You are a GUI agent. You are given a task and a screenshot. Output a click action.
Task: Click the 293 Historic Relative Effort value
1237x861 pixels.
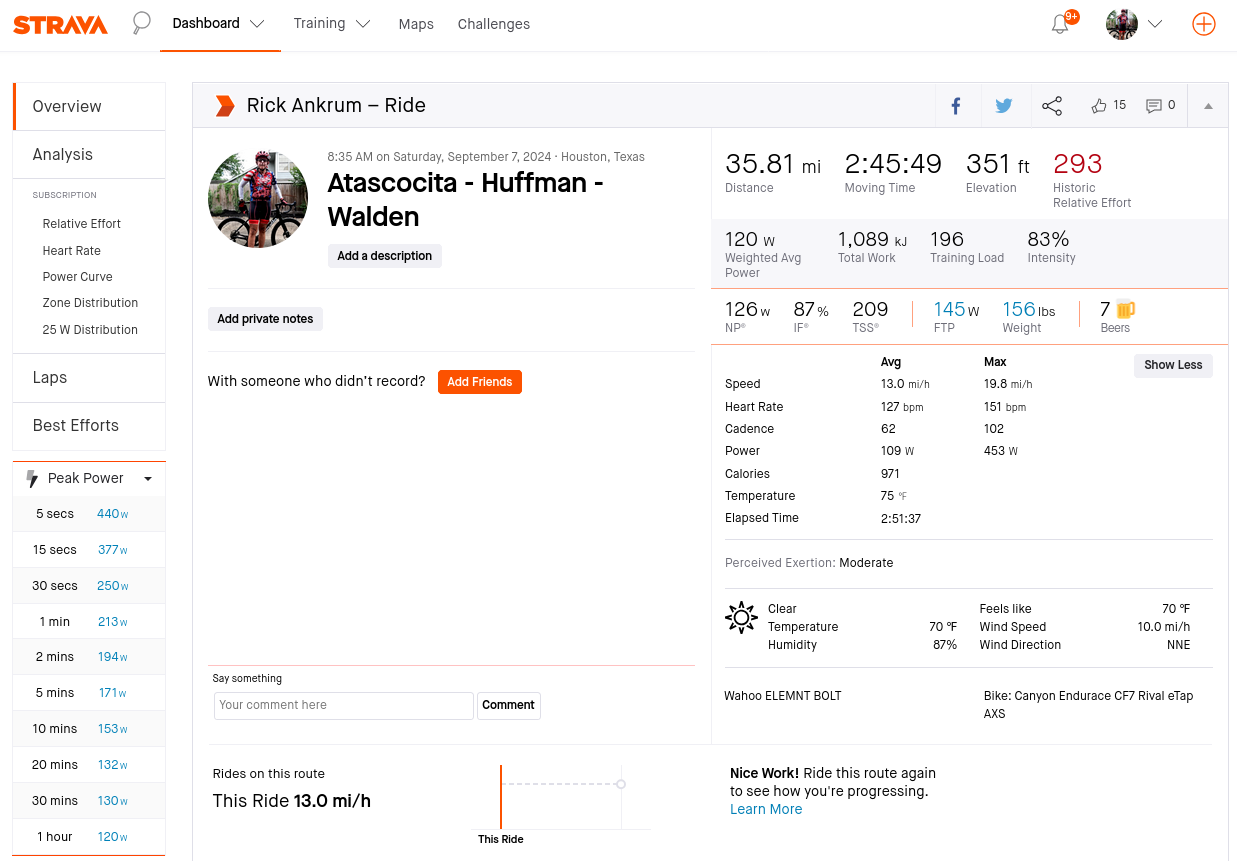[1078, 164]
